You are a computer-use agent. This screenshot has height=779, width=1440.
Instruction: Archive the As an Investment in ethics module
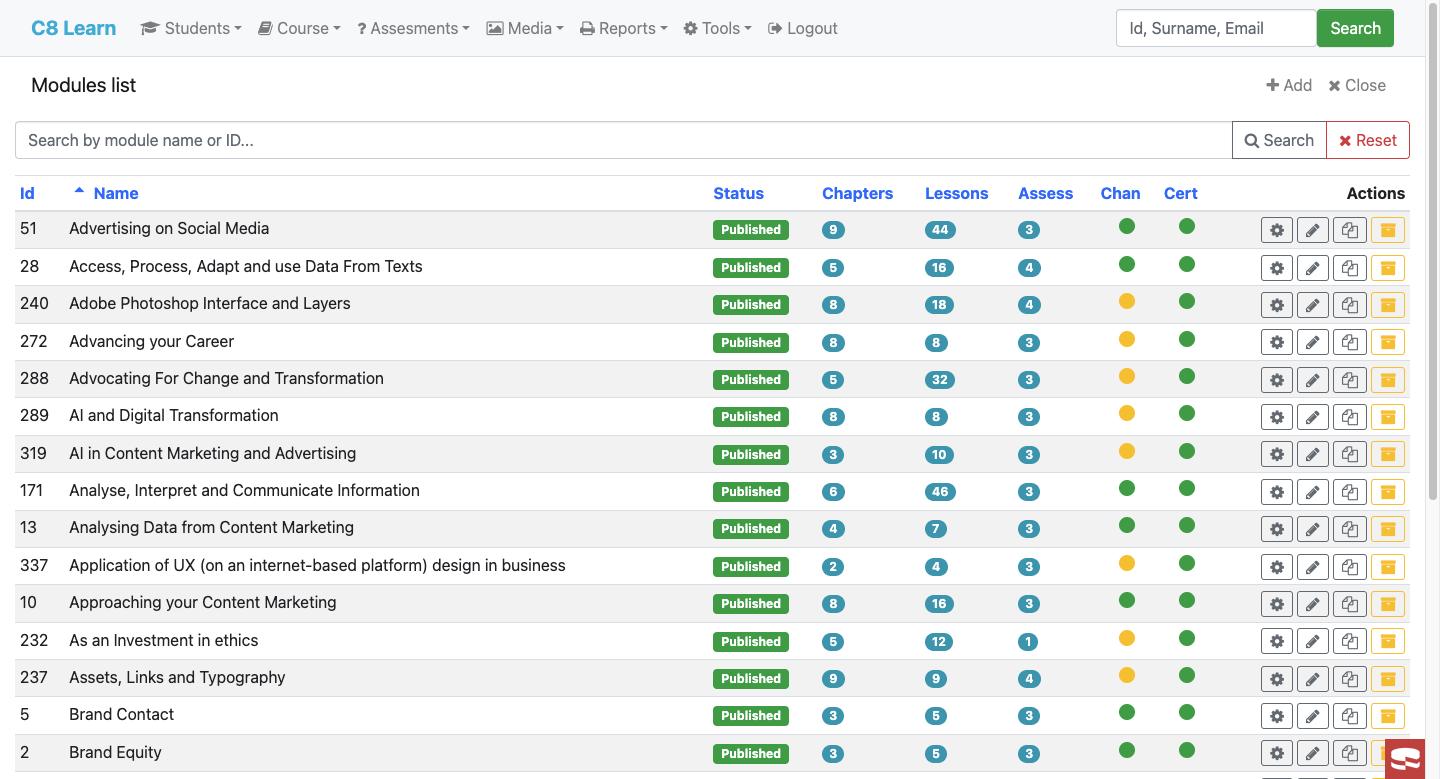coord(1388,641)
